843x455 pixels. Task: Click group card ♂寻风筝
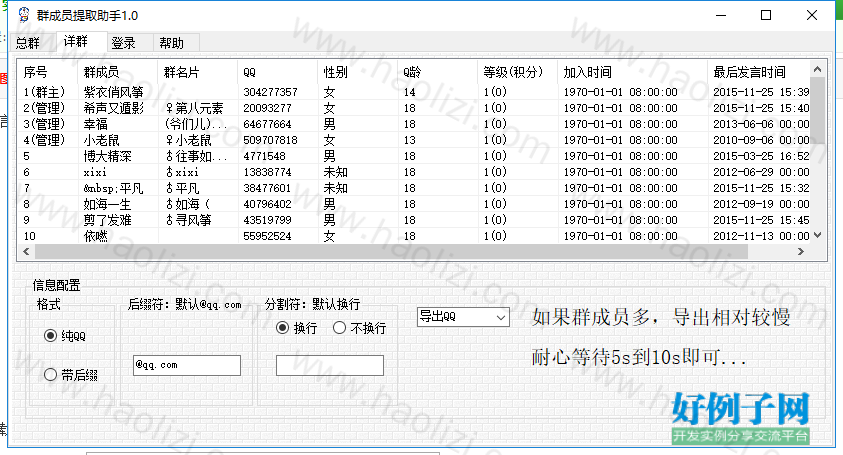point(188,220)
